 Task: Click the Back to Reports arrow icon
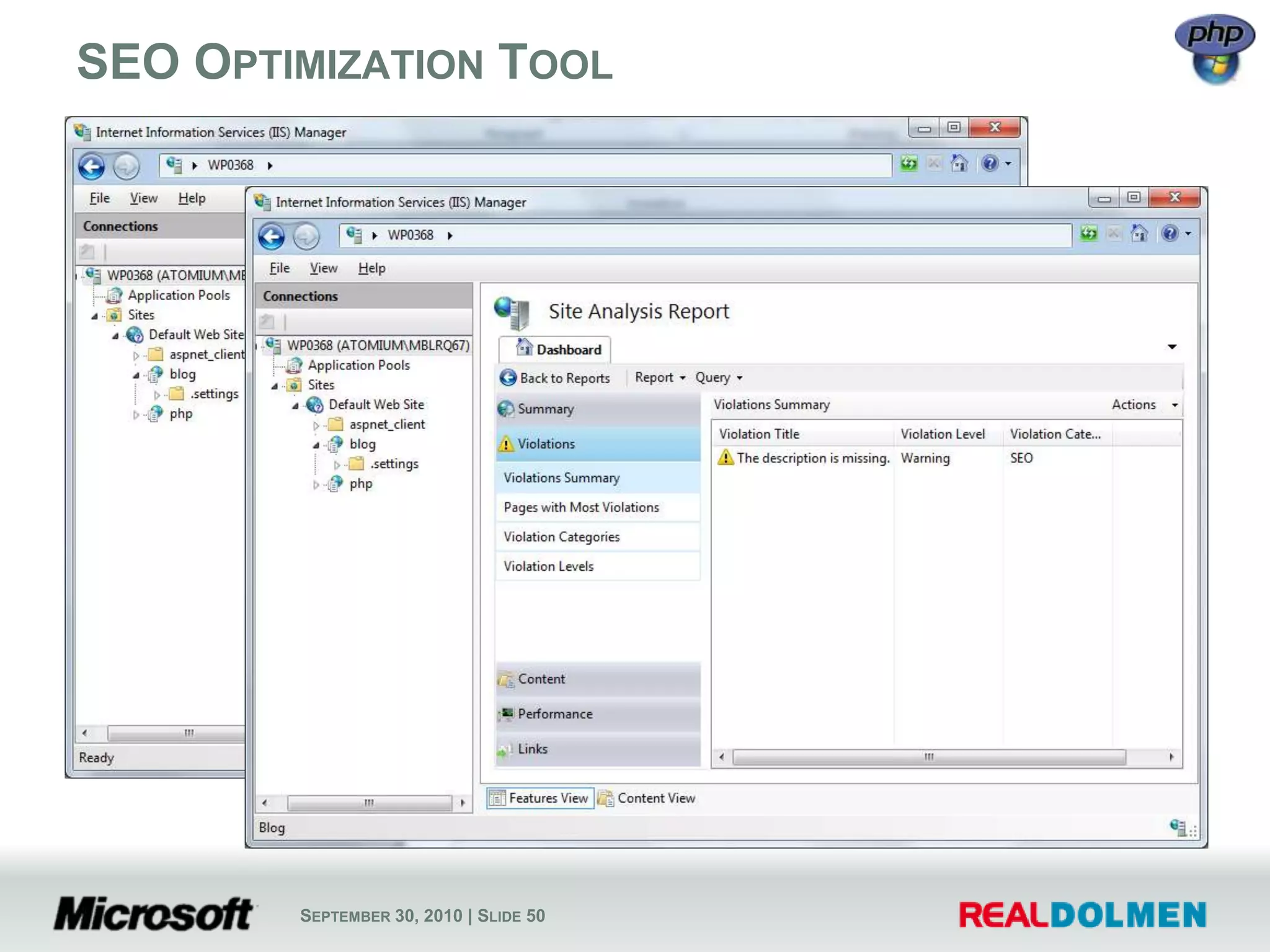click(x=508, y=377)
